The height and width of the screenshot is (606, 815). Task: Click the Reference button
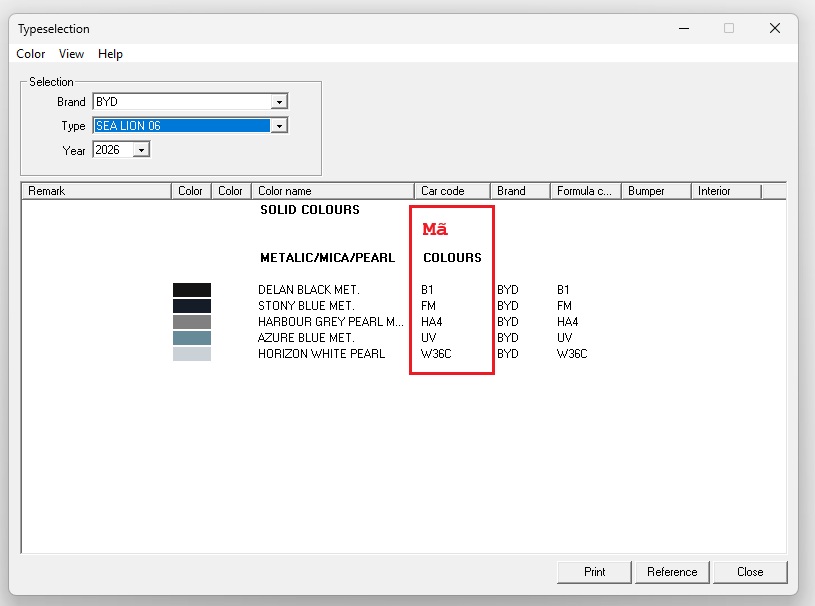(x=672, y=572)
